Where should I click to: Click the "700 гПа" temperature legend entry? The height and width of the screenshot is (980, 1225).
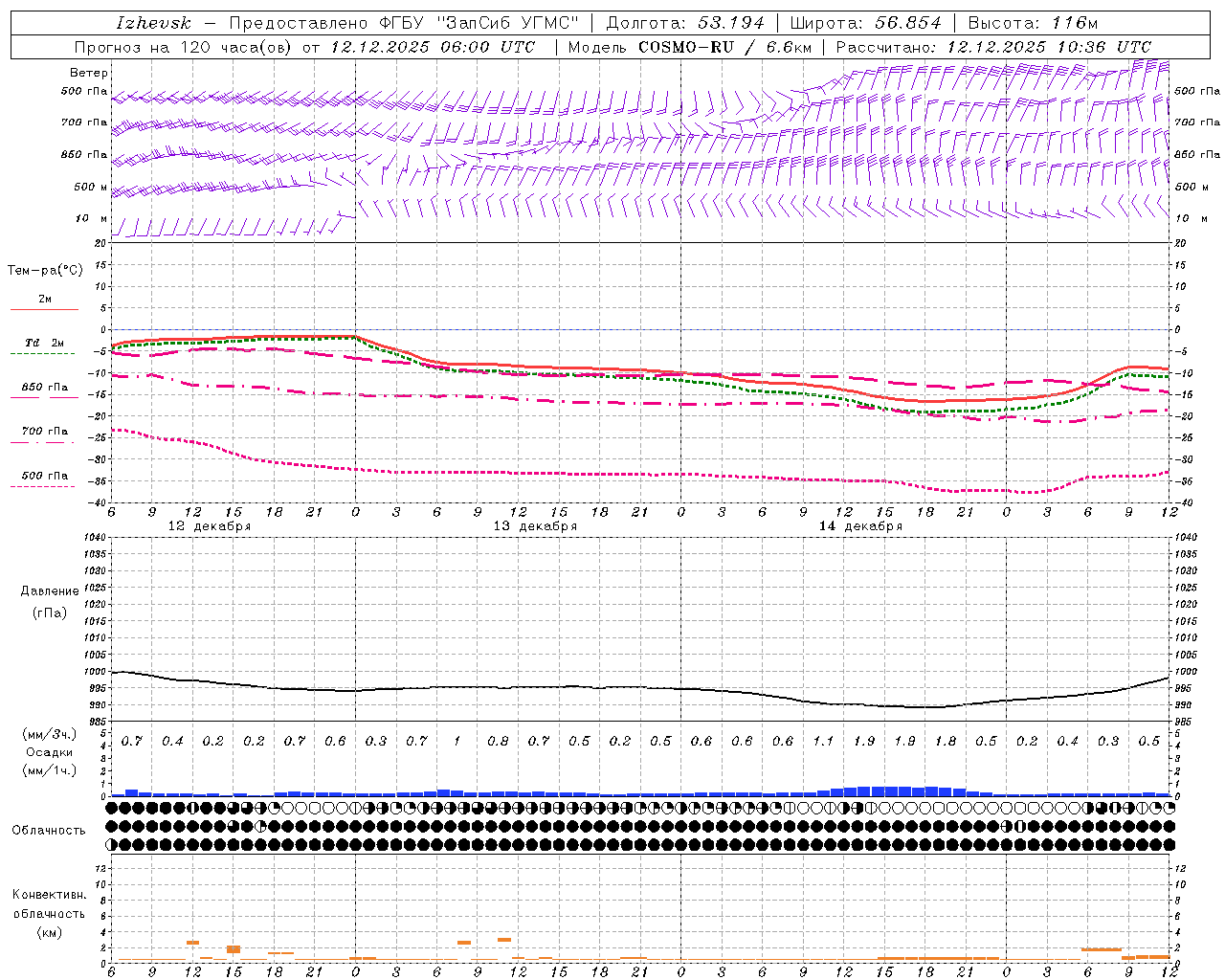45,431
